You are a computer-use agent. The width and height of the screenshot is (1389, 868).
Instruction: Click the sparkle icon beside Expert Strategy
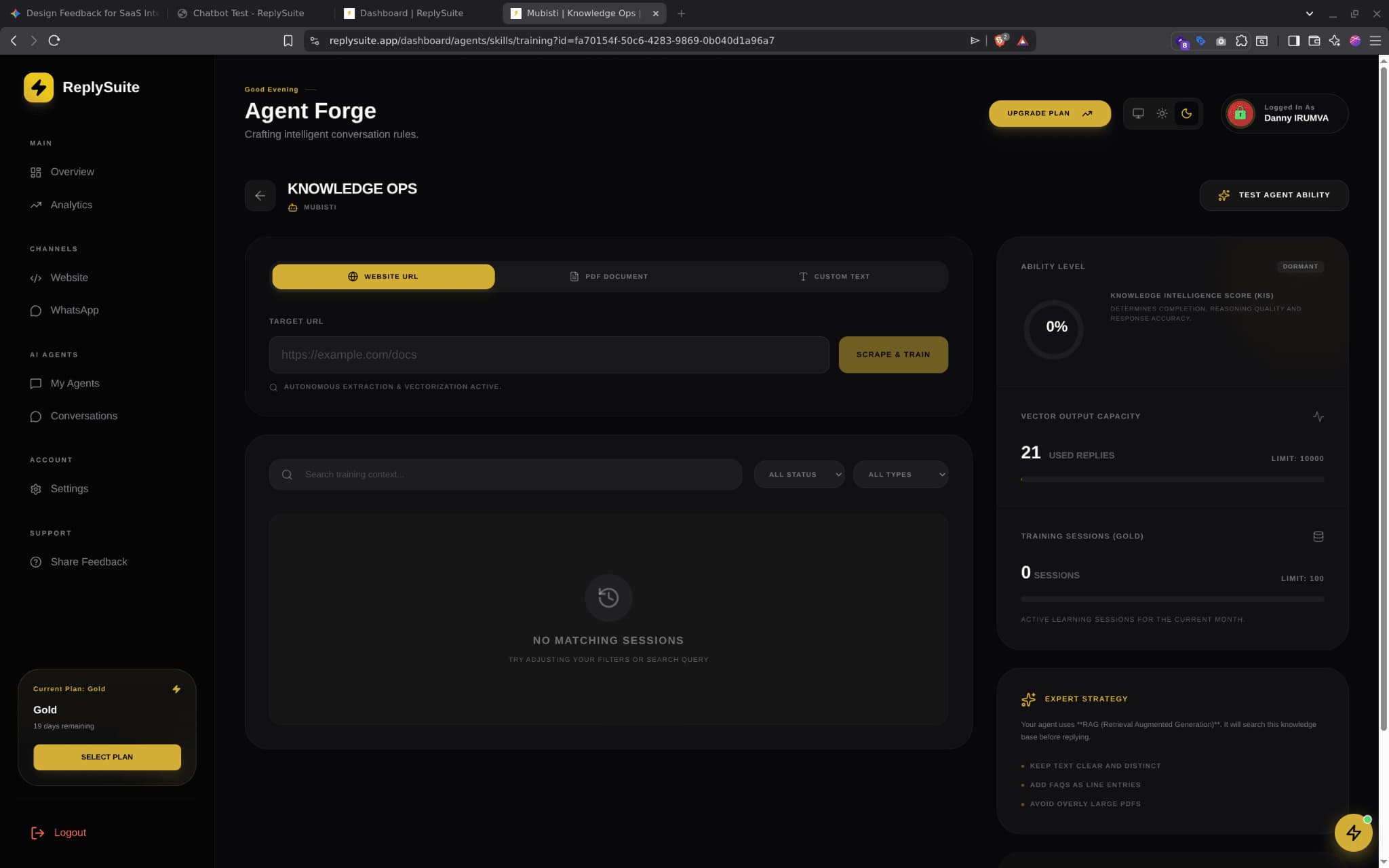(x=1028, y=699)
